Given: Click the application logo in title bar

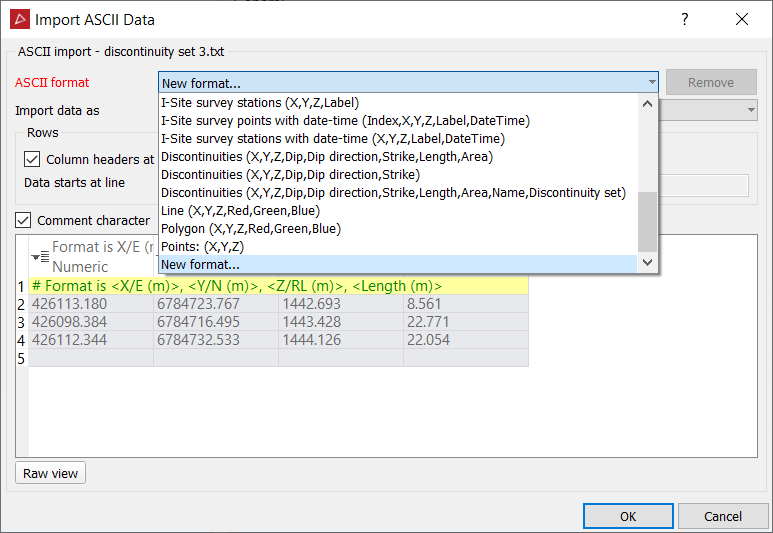Looking at the screenshot, I should click(x=19, y=20).
